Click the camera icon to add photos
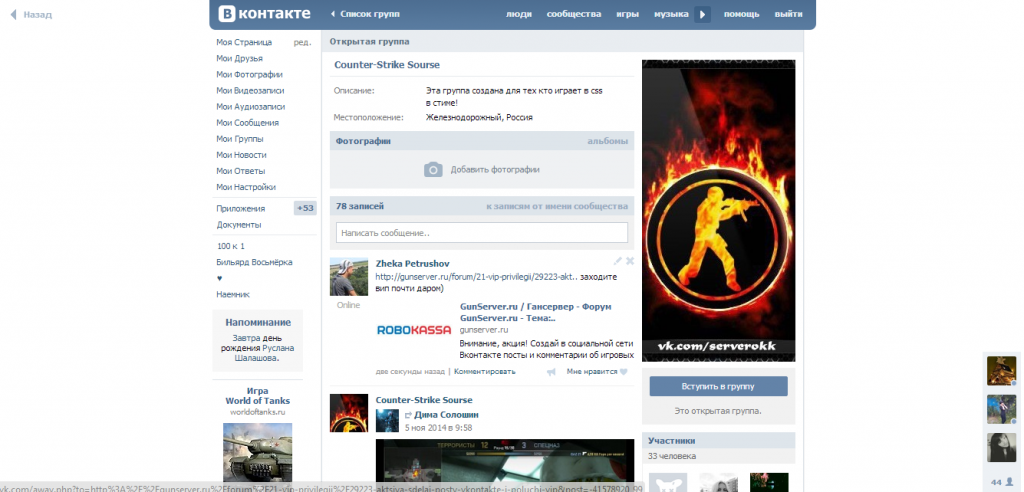 [432, 170]
